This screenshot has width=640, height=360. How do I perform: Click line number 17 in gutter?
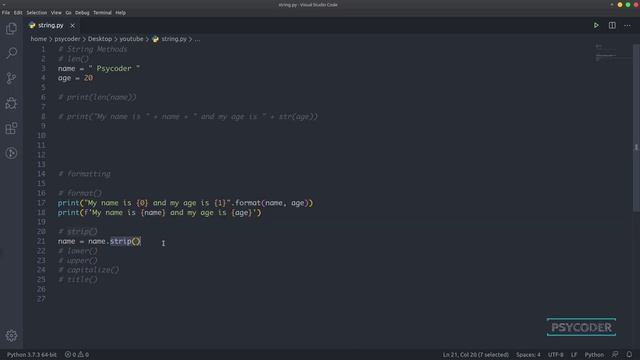(41, 203)
